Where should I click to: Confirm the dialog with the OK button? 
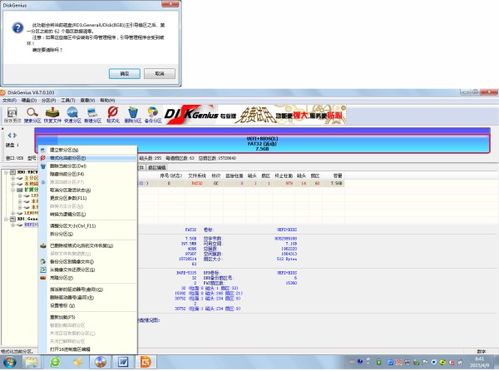[124, 74]
